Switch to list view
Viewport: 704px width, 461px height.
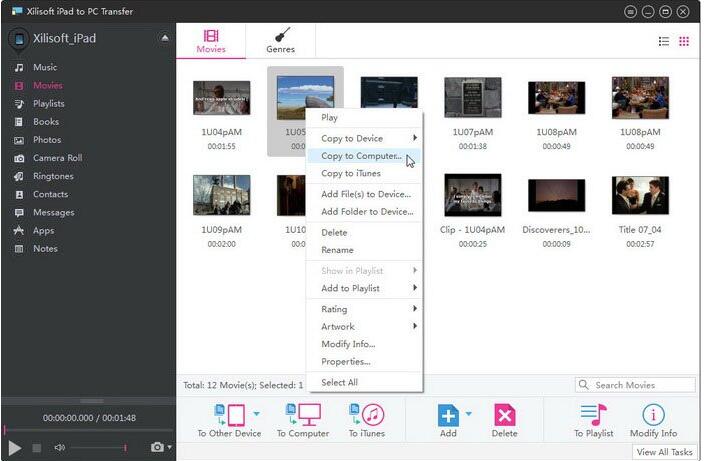(x=664, y=41)
